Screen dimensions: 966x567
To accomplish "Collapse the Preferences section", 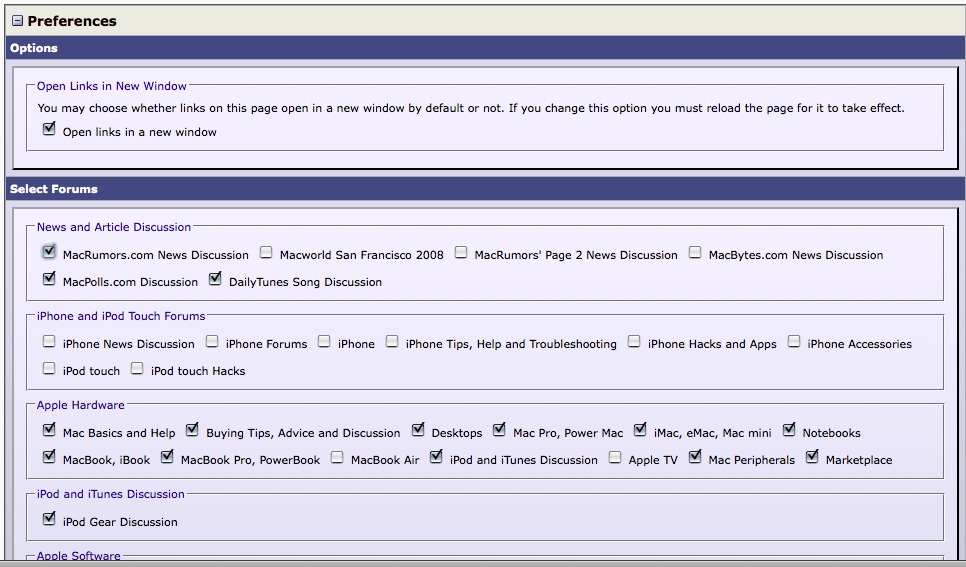I will (x=17, y=21).
